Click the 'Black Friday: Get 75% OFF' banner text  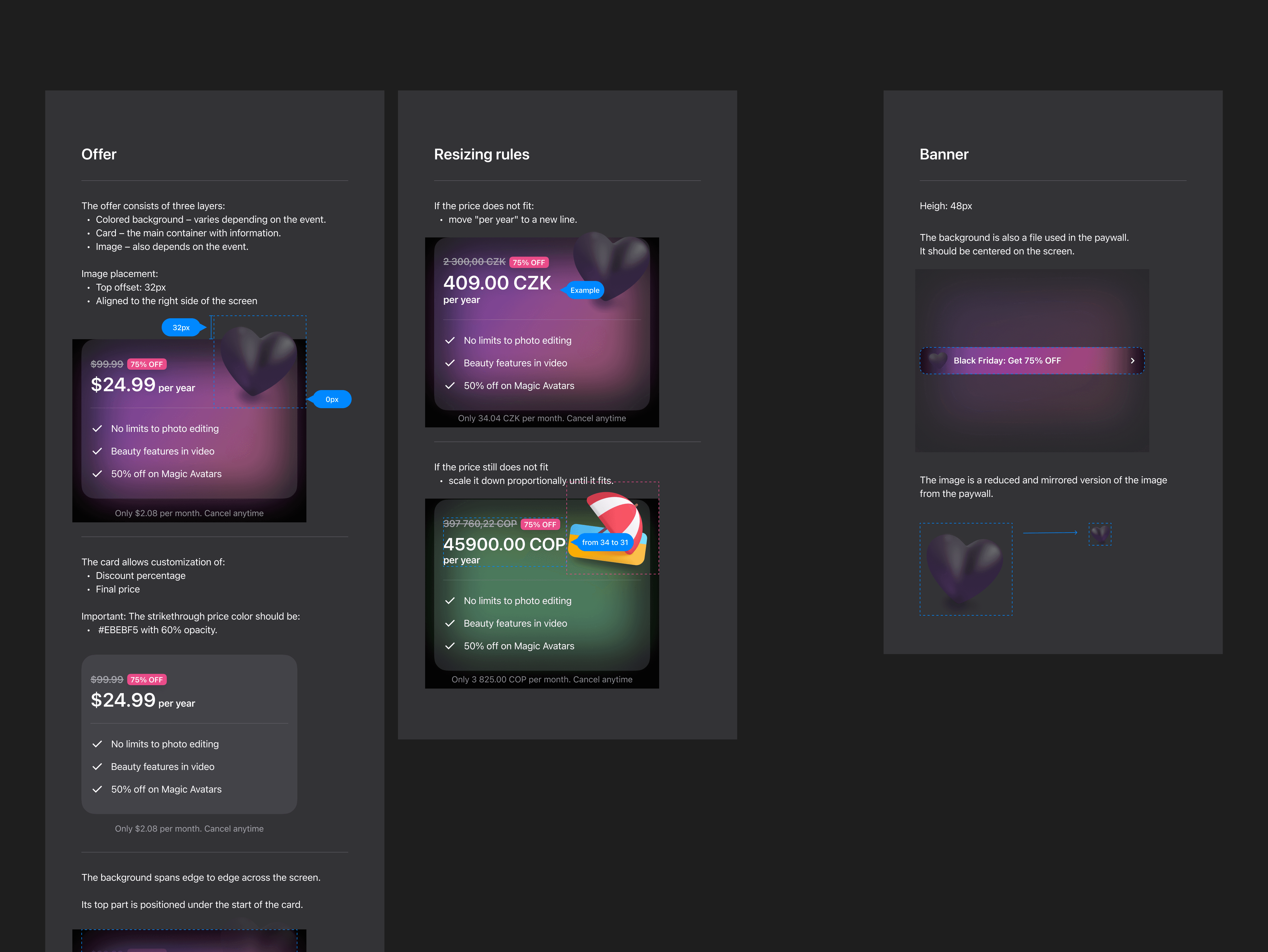pyautogui.click(x=1007, y=360)
